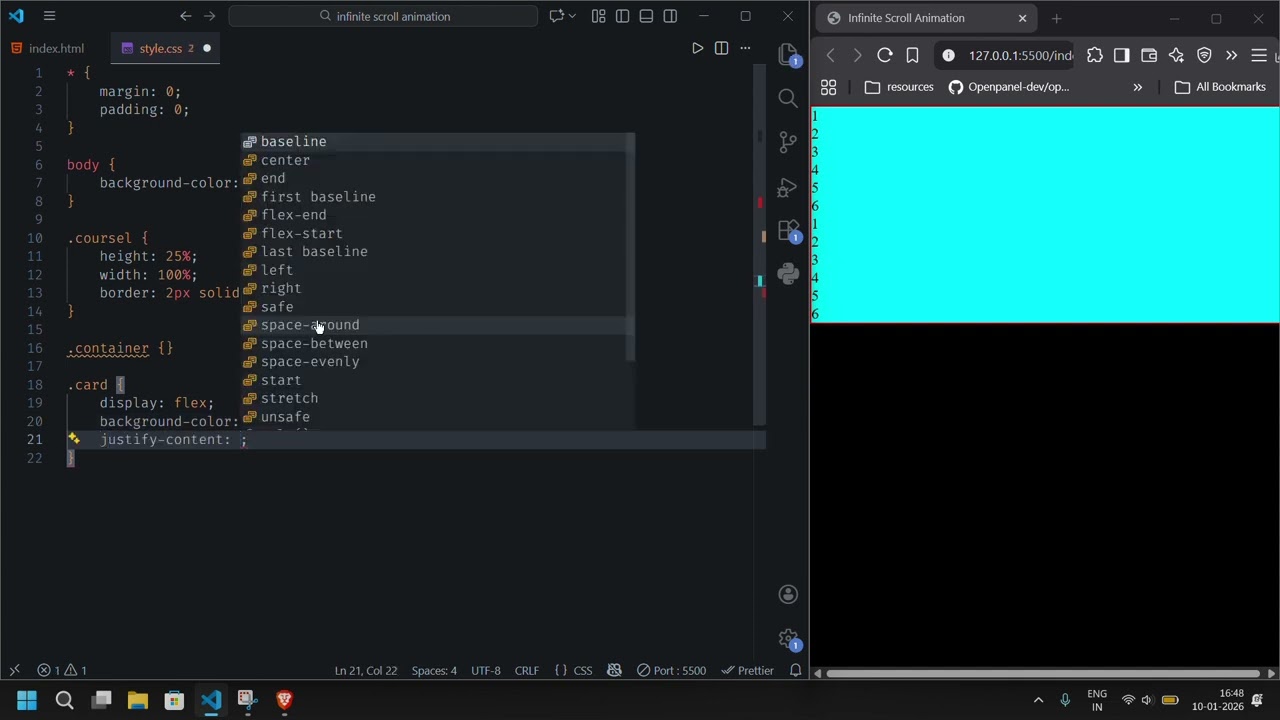Viewport: 1280px width, 720px height.
Task: Open the Brave VPN shield icon
Action: coord(1204,56)
